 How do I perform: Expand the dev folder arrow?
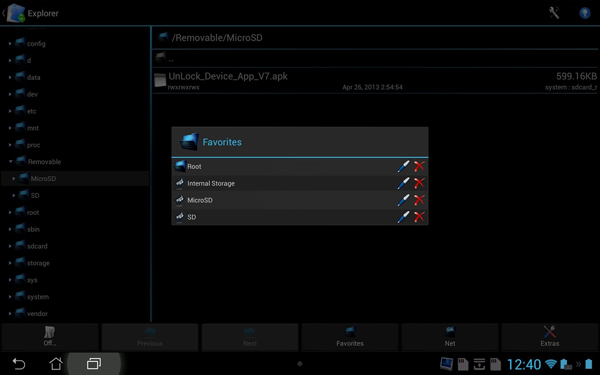[10, 94]
